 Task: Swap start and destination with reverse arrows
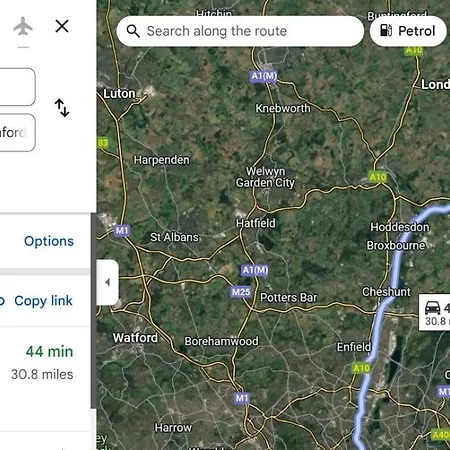(x=62, y=108)
